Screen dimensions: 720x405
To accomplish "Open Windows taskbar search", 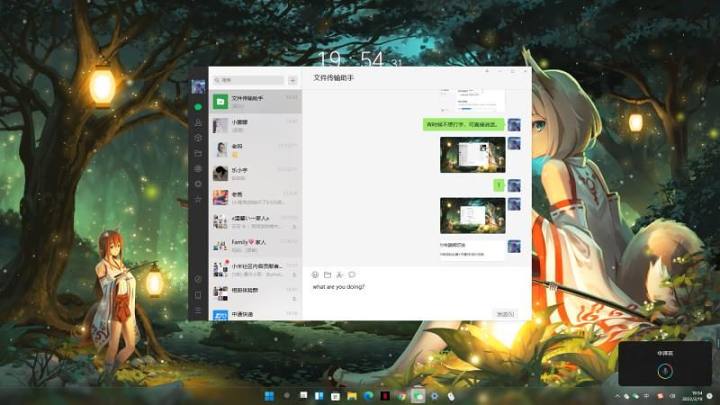I will pos(287,396).
